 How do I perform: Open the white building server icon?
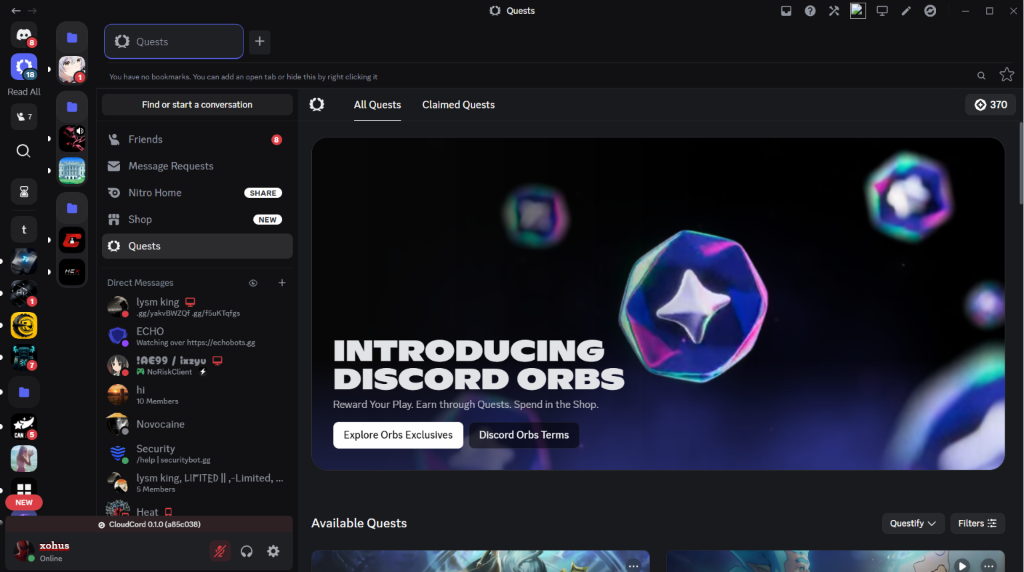tap(72, 170)
